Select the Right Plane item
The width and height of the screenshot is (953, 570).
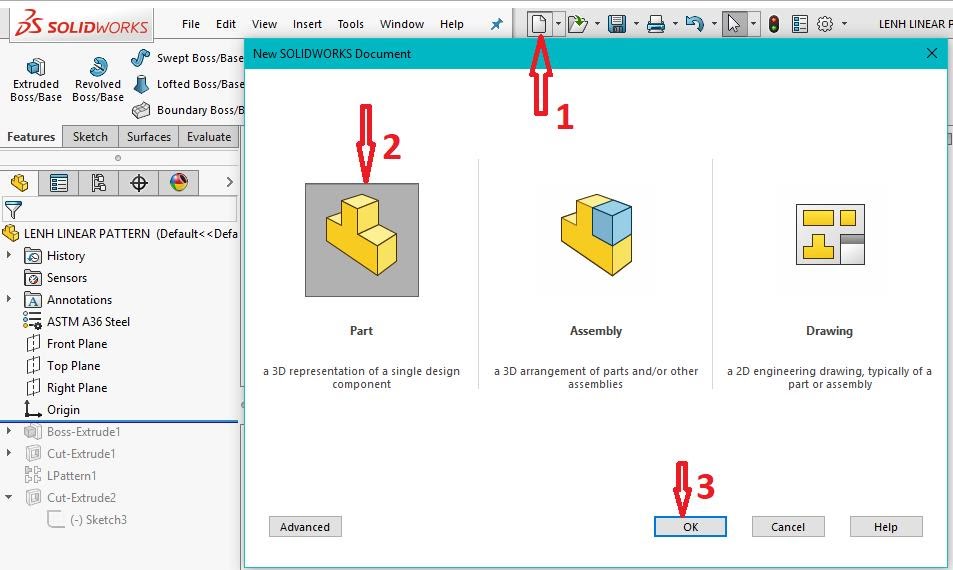(x=67, y=388)
